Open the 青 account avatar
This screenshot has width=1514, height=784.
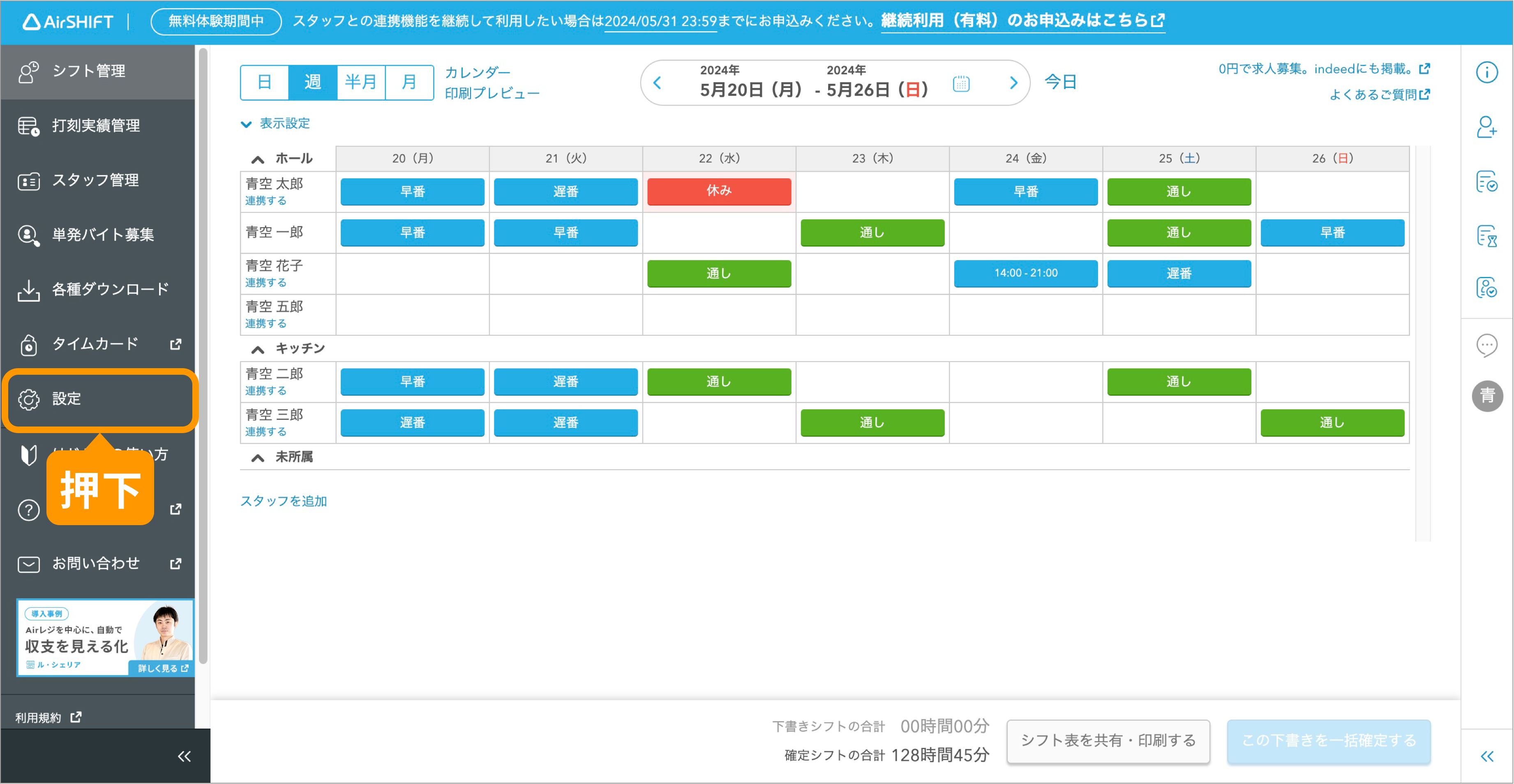[x=1487, y=396]
